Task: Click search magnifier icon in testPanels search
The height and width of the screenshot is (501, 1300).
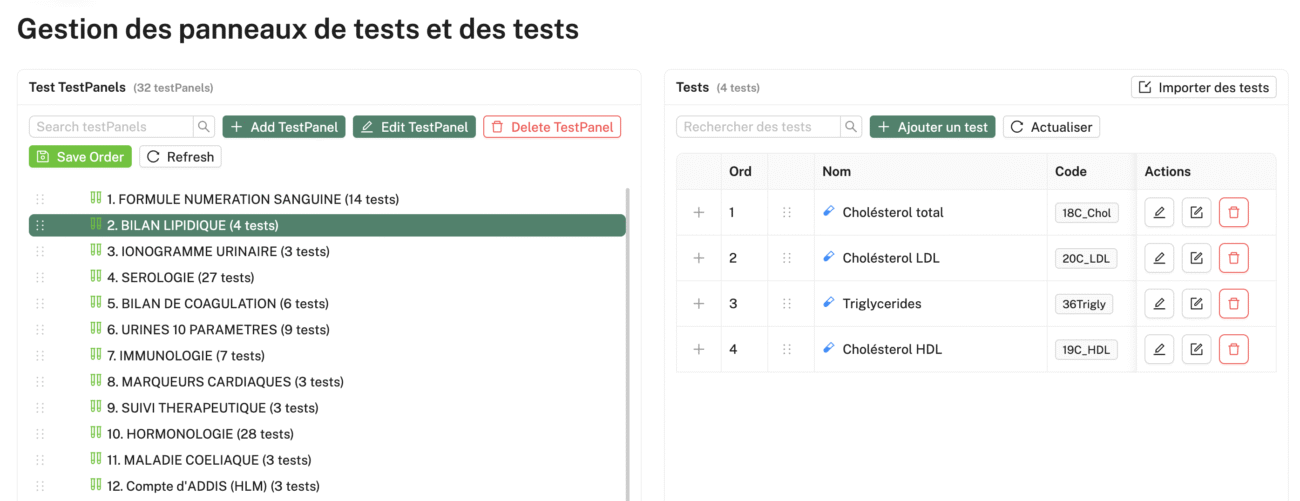Action: click(204, 127)
